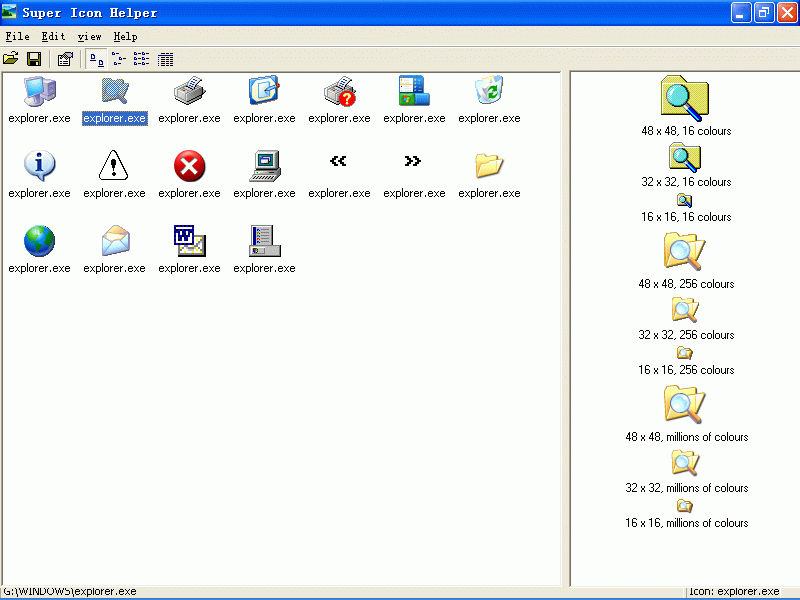
Task: Open the Help menu
Action: 126,37
